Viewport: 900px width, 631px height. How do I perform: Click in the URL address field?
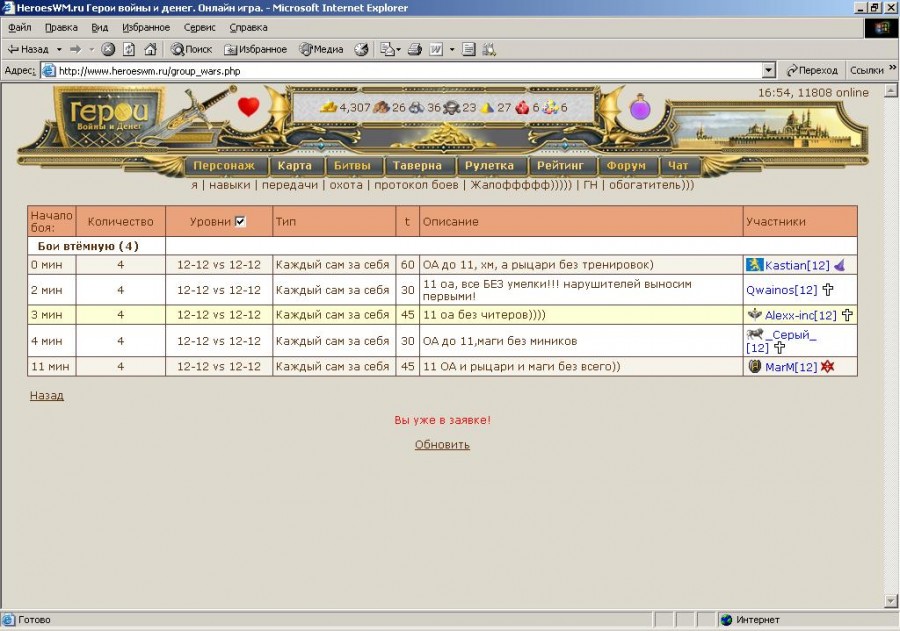400,71
